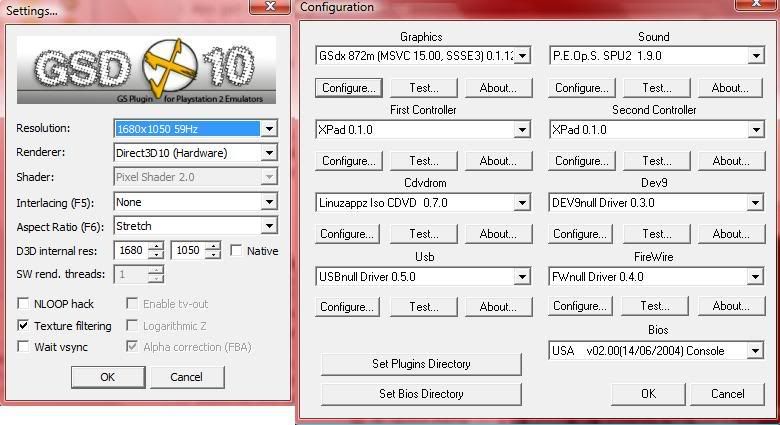Enable the Wait vsync checkbox
The width and height of the screenshot is (780, 425).
tap(23, 346)
